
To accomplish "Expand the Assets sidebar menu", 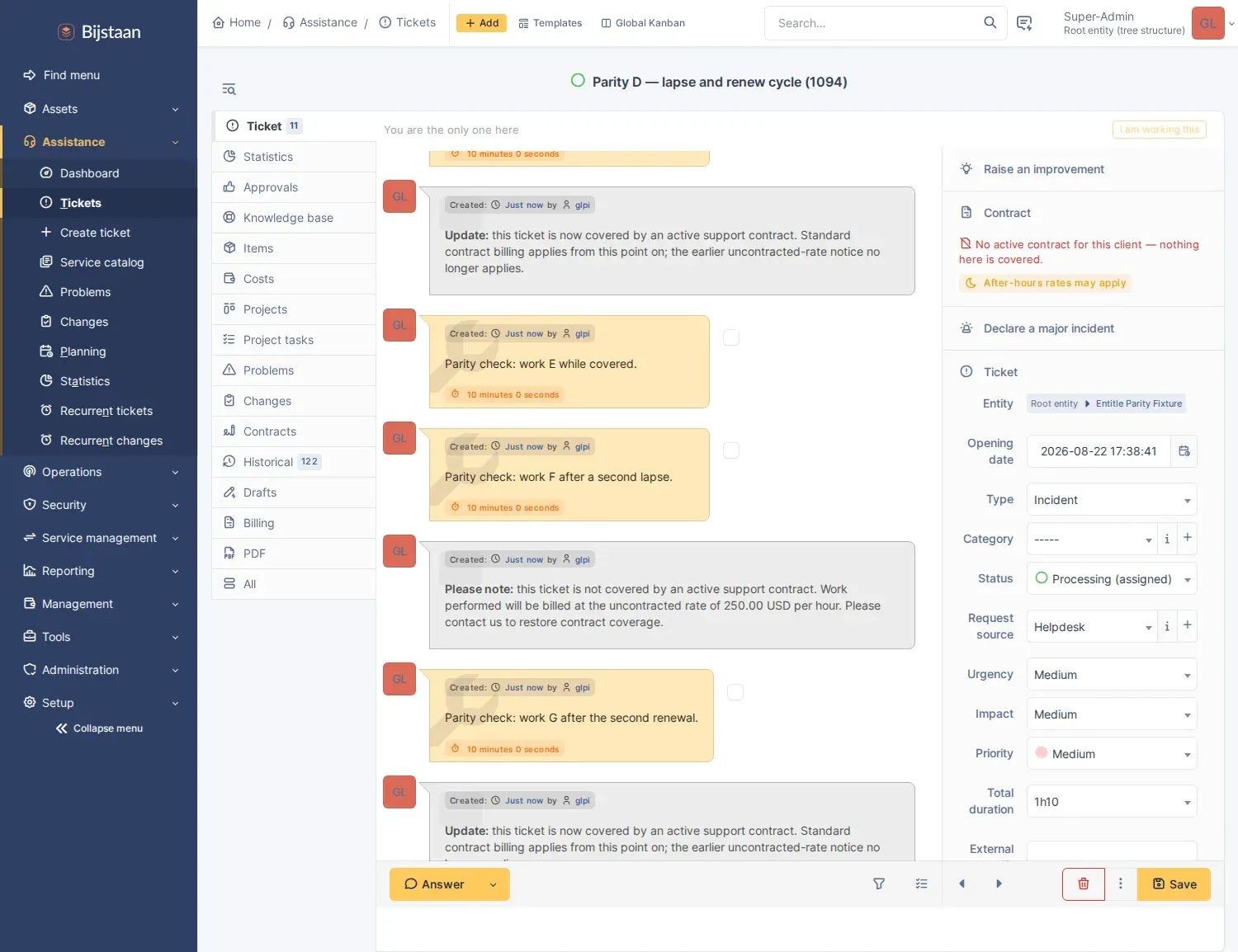I will tap(99, 109).
